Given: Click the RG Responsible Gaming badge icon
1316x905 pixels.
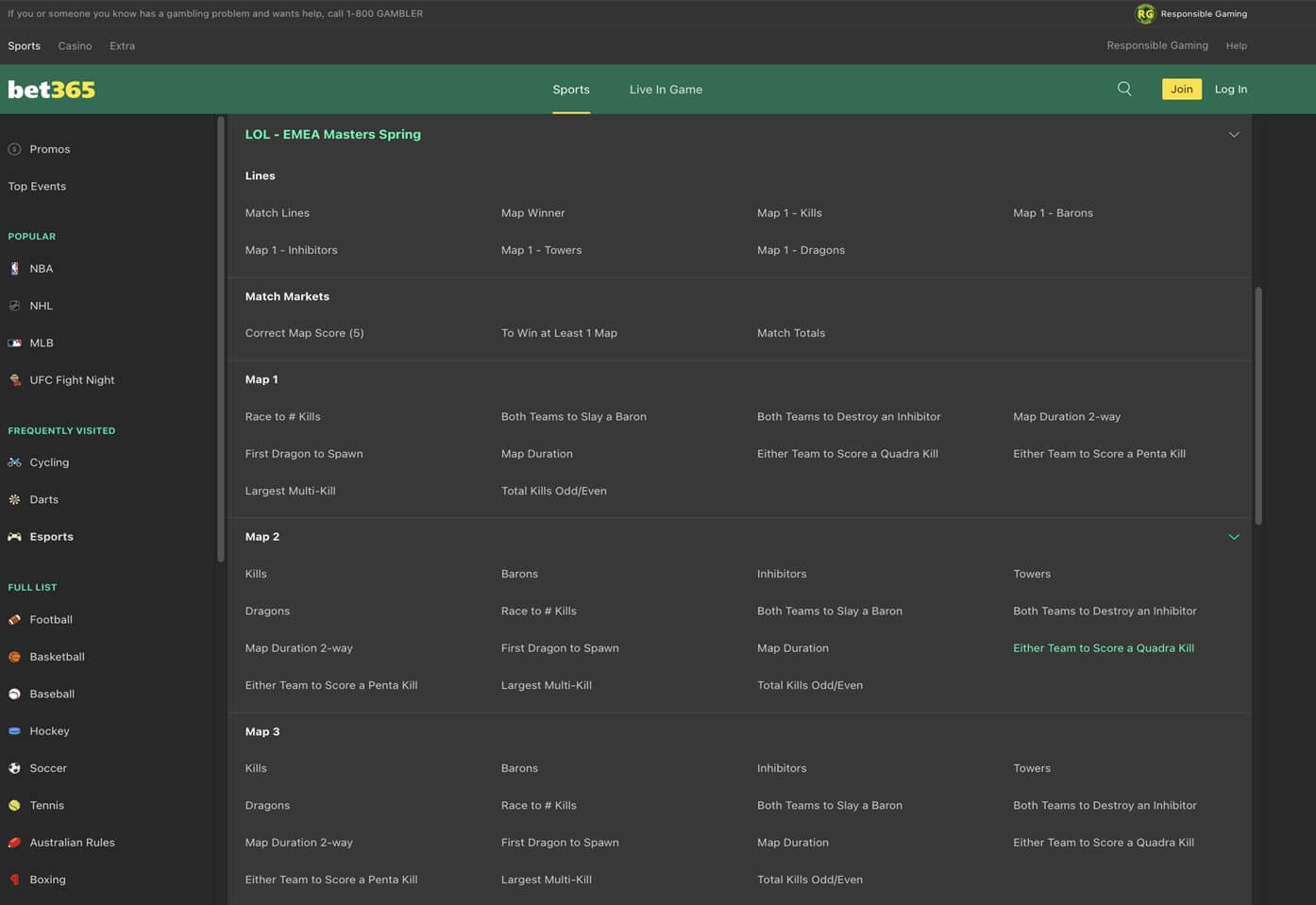Looking at the screenshot, I should tap(1145, 13).
